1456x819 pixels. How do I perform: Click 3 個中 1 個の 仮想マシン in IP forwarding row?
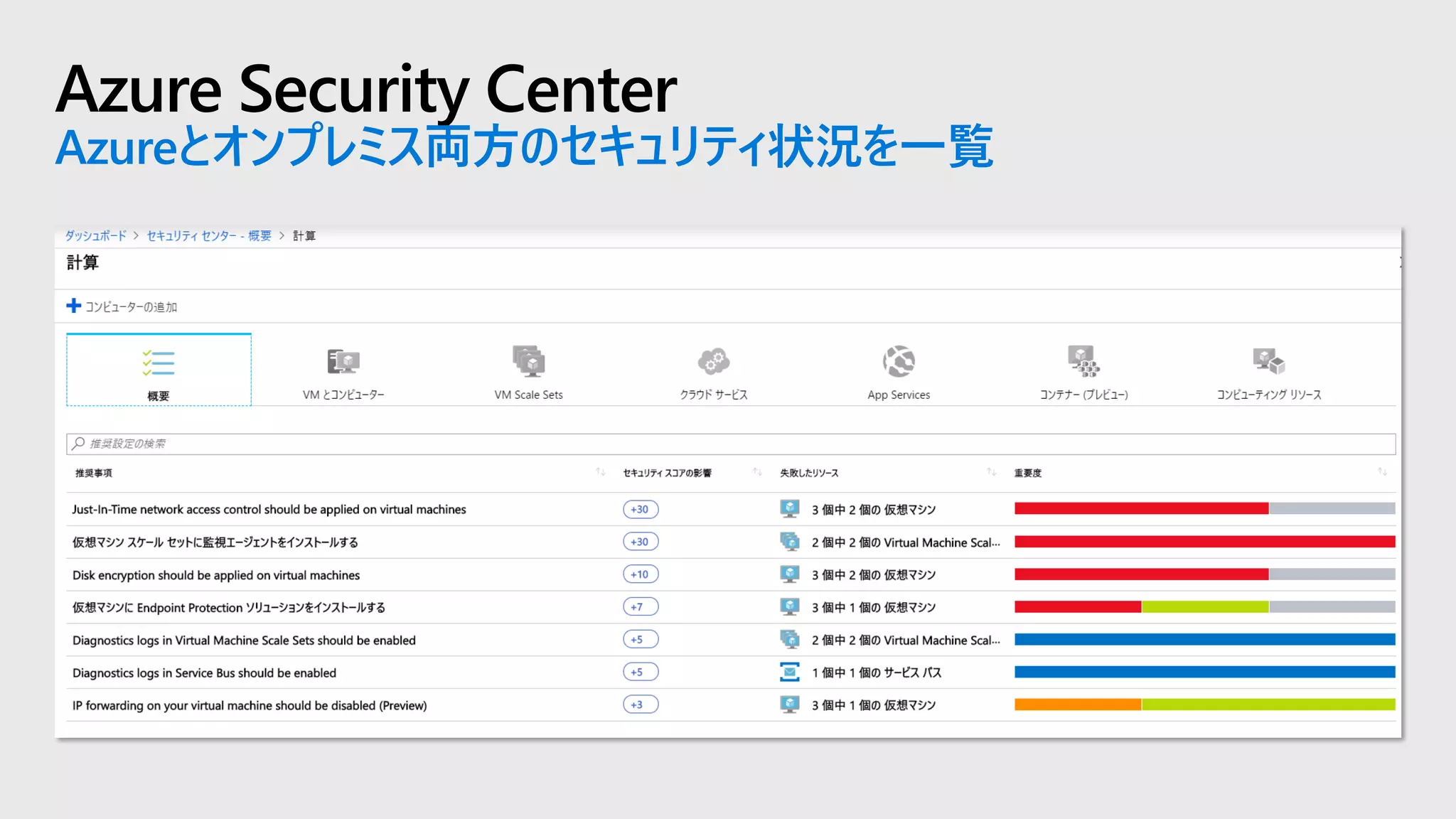click(874, 705)
